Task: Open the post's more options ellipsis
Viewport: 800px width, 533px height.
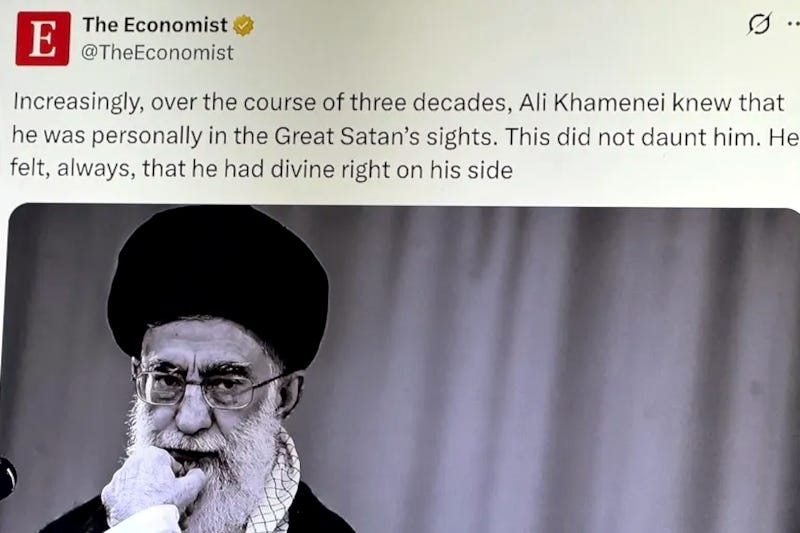Action: (793, 23)
